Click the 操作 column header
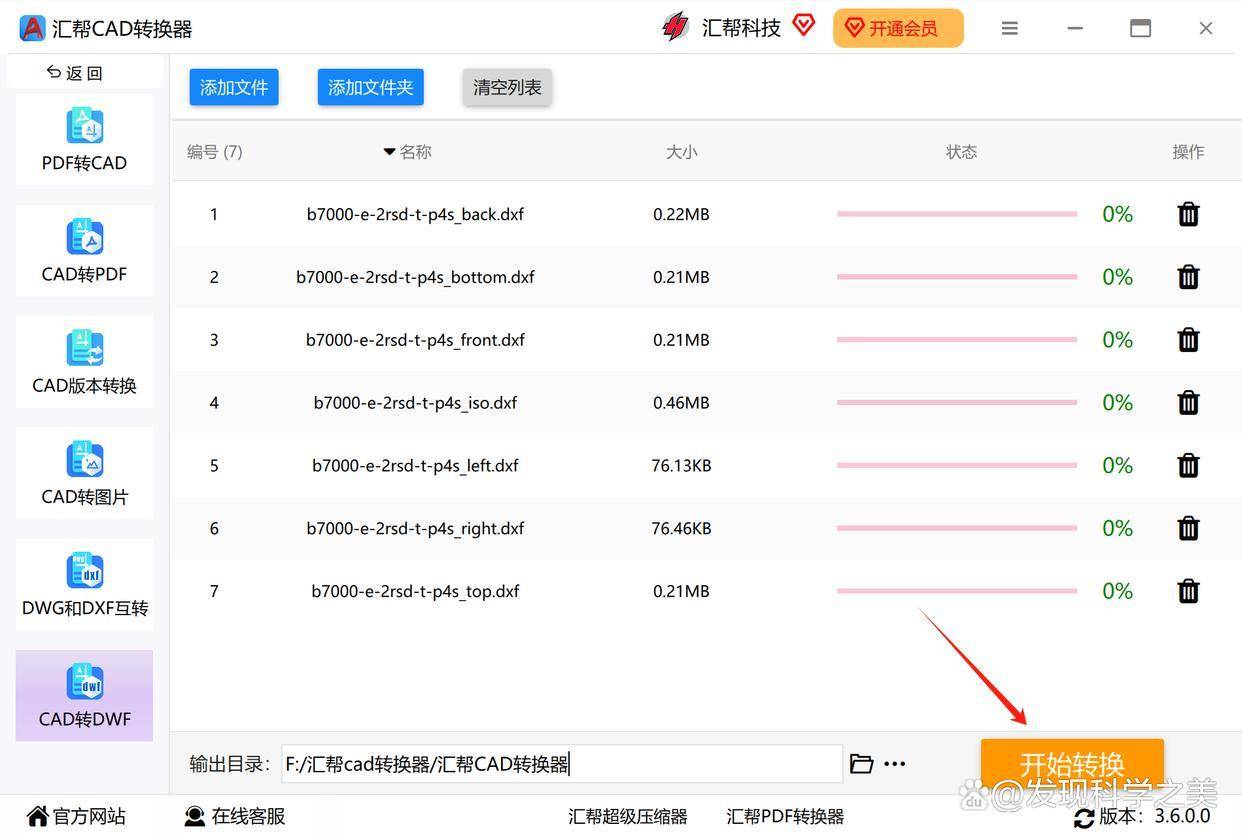 pyautogui.click(x=1188, y=152)
